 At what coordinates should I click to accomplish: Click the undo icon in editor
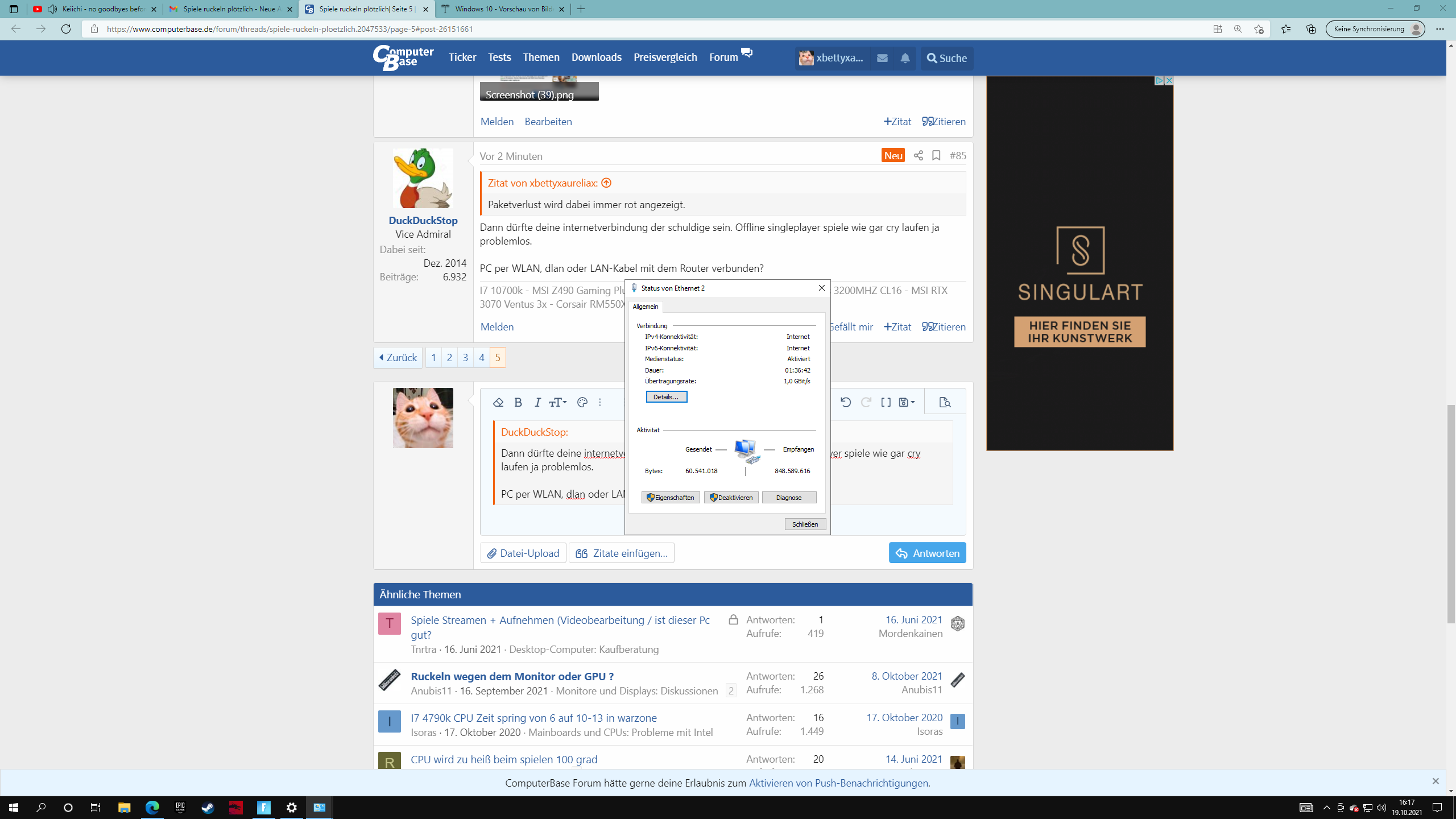845,402
